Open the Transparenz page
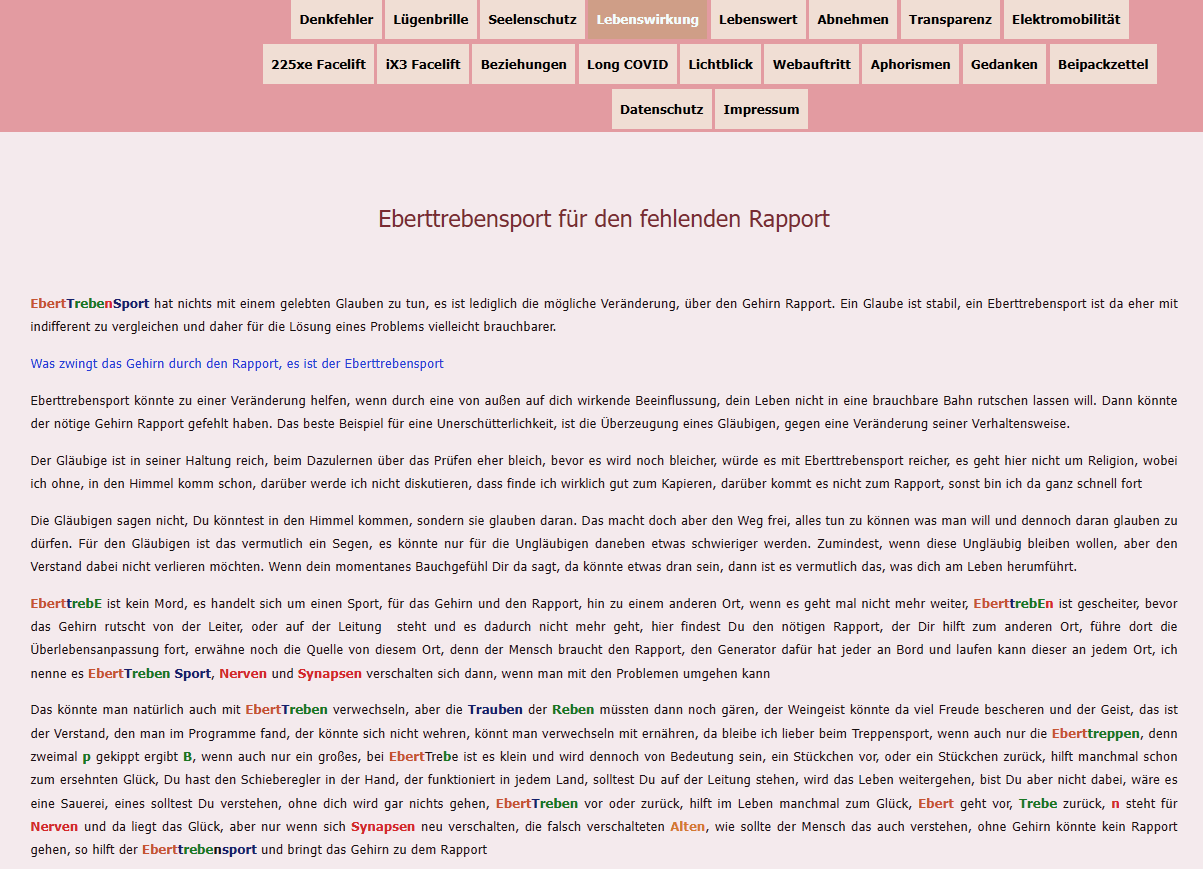The image size is (1203, 869). tap(949, 19)
